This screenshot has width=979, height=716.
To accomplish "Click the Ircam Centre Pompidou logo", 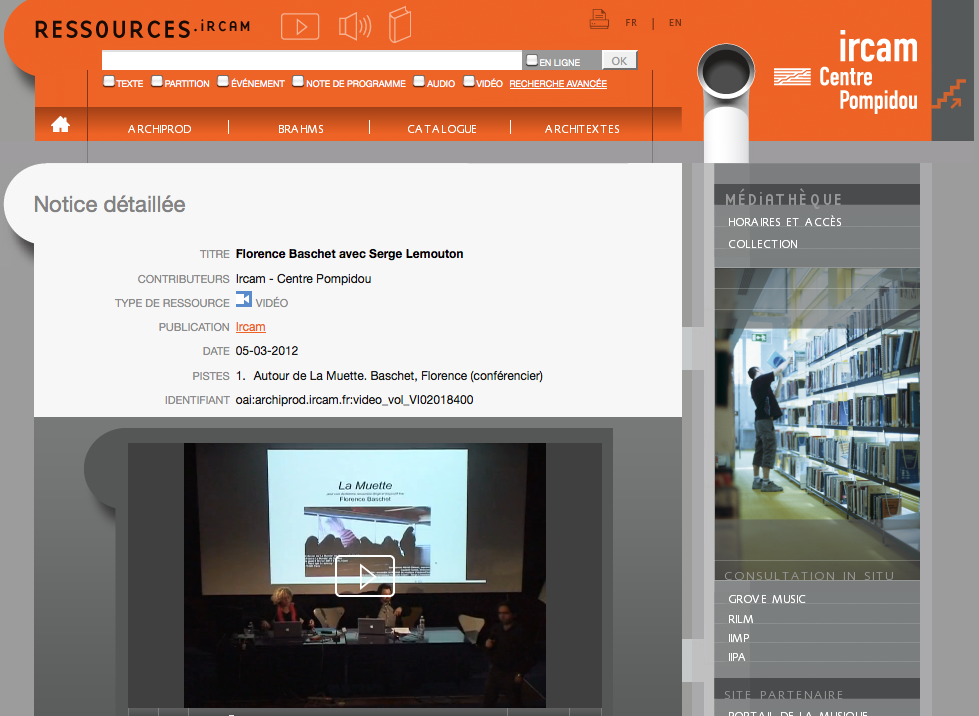I will 846,72.
